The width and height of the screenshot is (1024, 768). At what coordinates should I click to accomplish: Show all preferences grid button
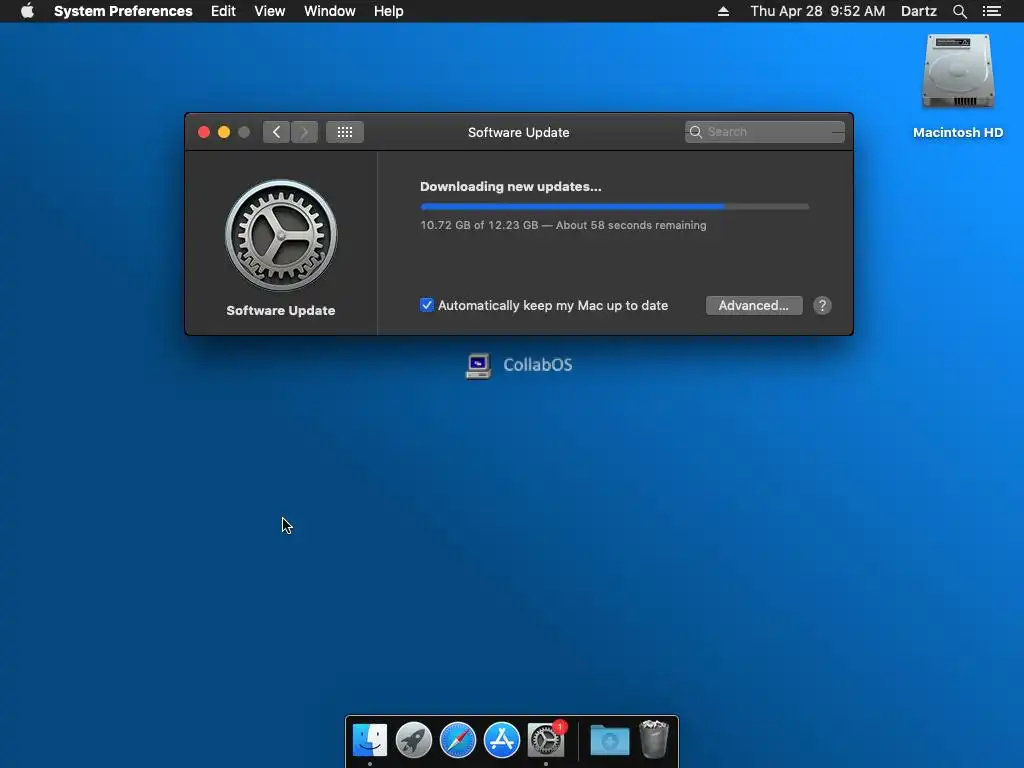pos(345,132)
